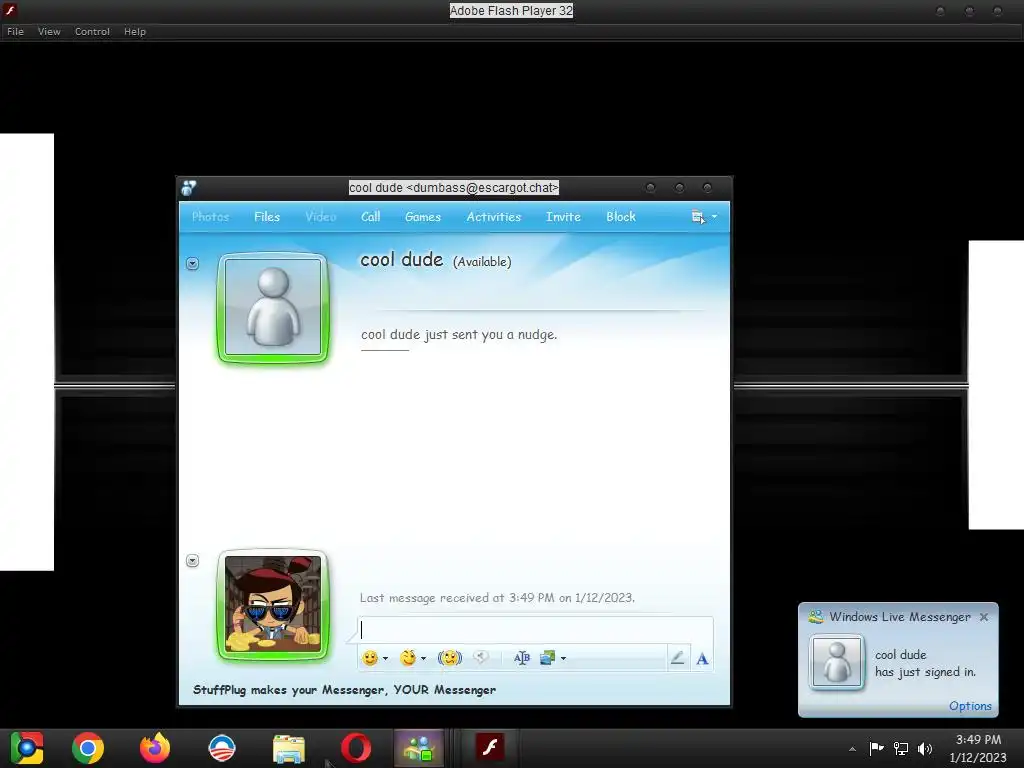Show hidden tray icons arrow

click(x=852, y=749)
